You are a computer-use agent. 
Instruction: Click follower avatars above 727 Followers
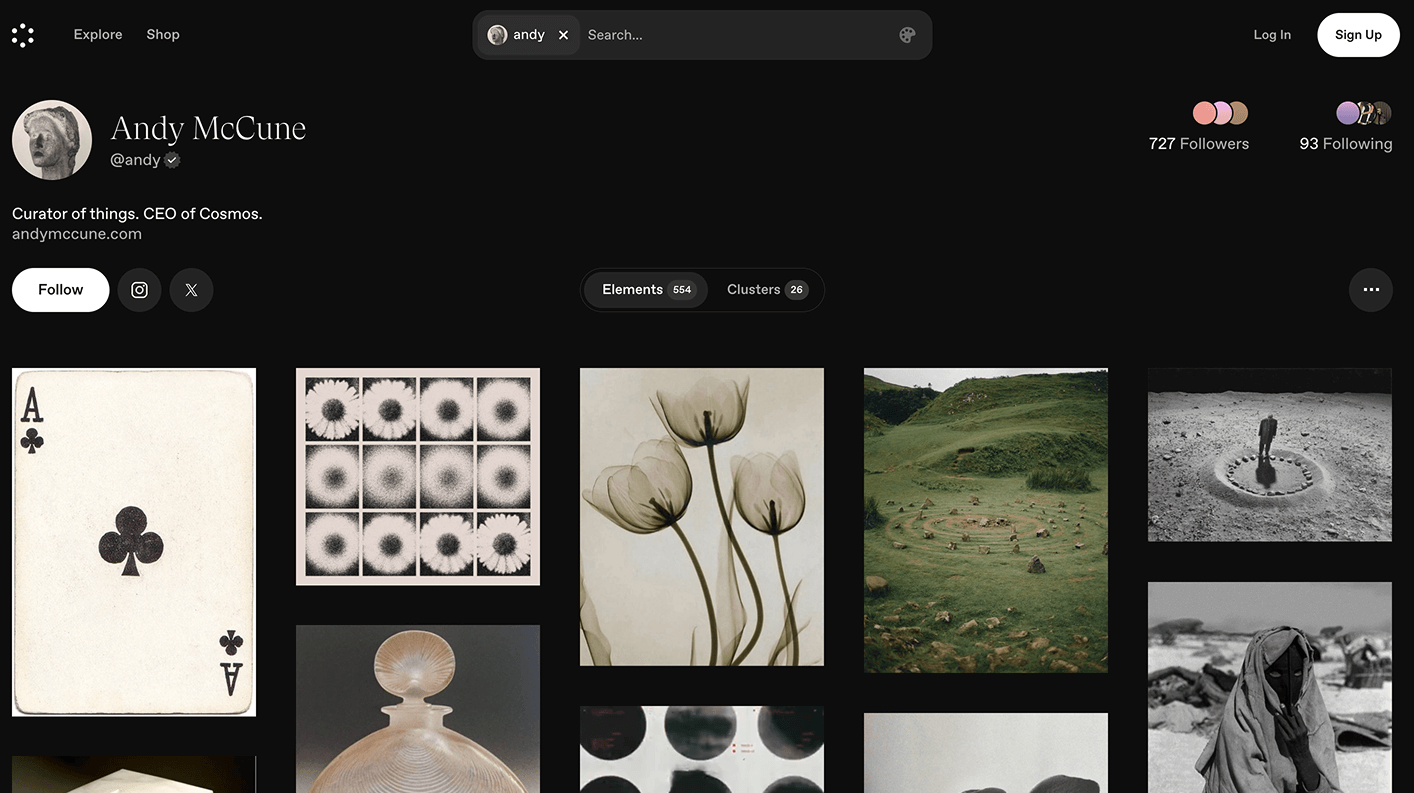click(x=1220, y=113)
